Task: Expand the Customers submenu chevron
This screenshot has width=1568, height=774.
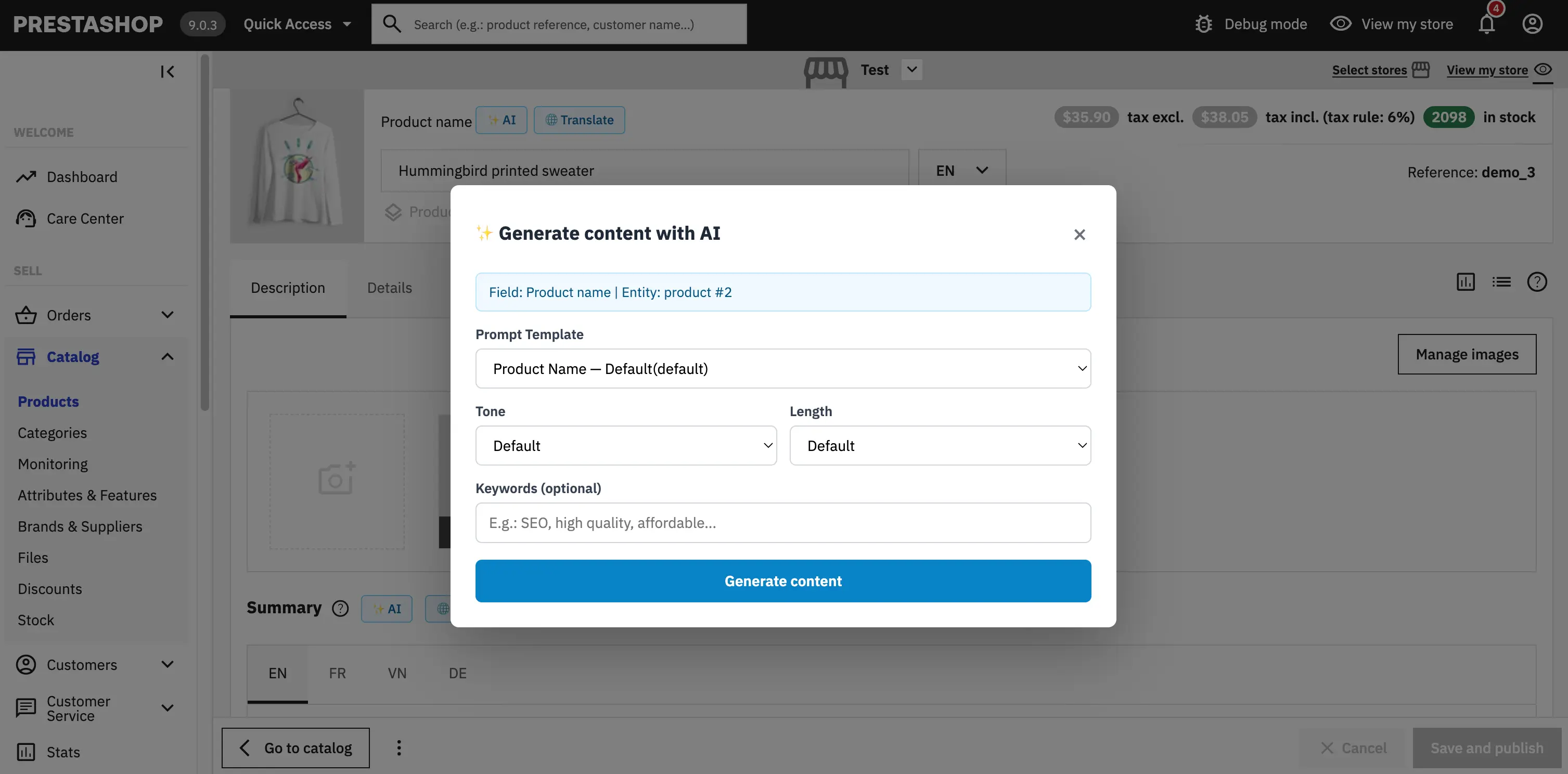Action: (168, 664)
